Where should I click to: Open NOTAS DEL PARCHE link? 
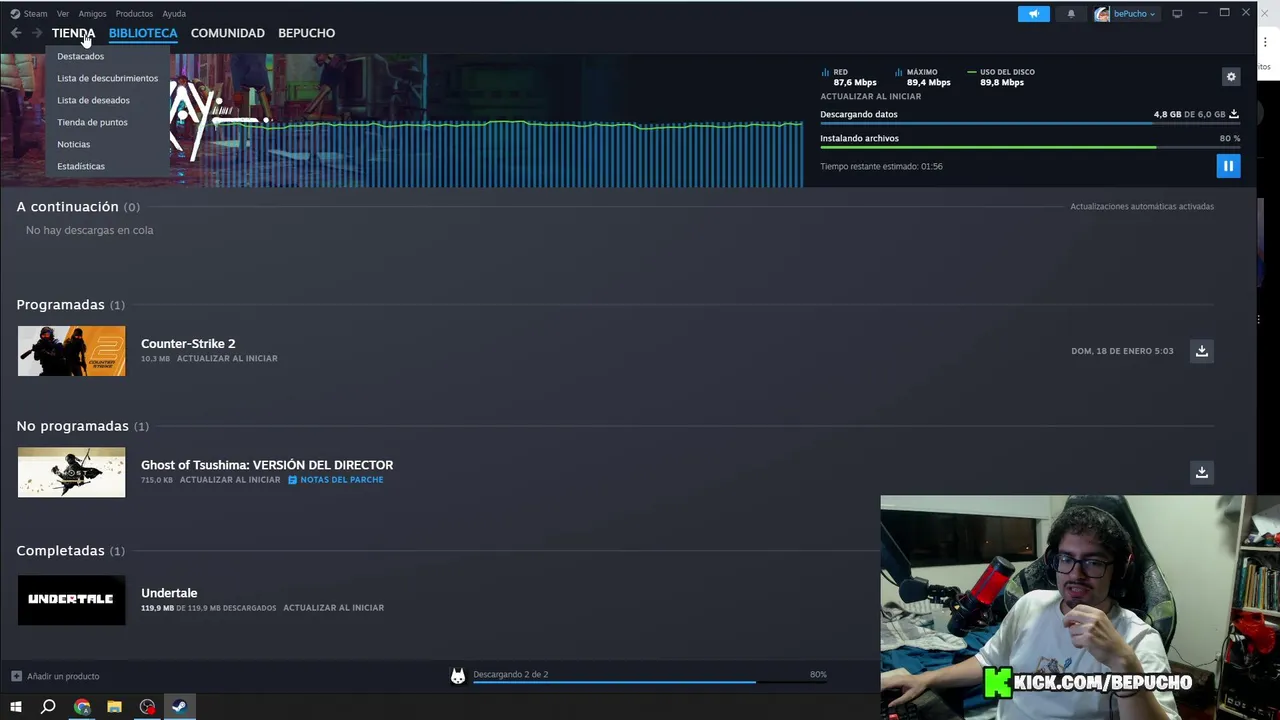point(336,480)
